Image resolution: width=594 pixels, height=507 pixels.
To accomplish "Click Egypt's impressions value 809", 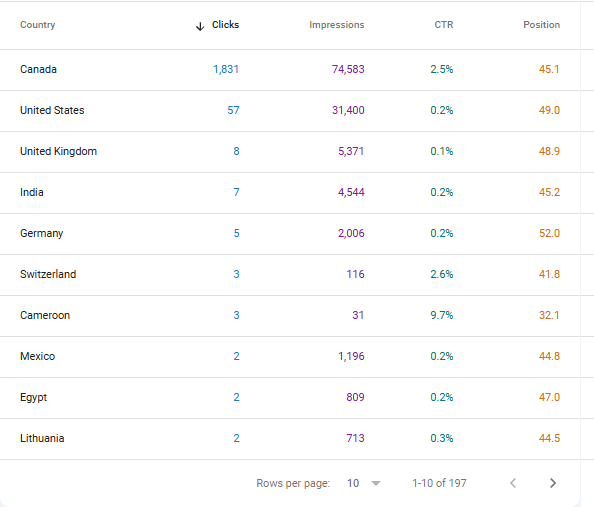I will coord(355,397).
